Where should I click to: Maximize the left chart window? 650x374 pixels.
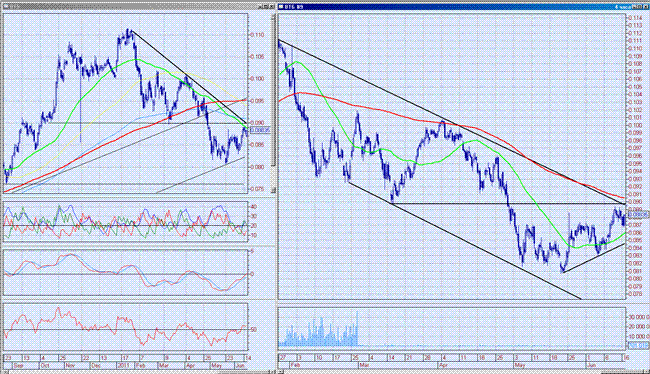pyautogui.click(x=266, y=7)
